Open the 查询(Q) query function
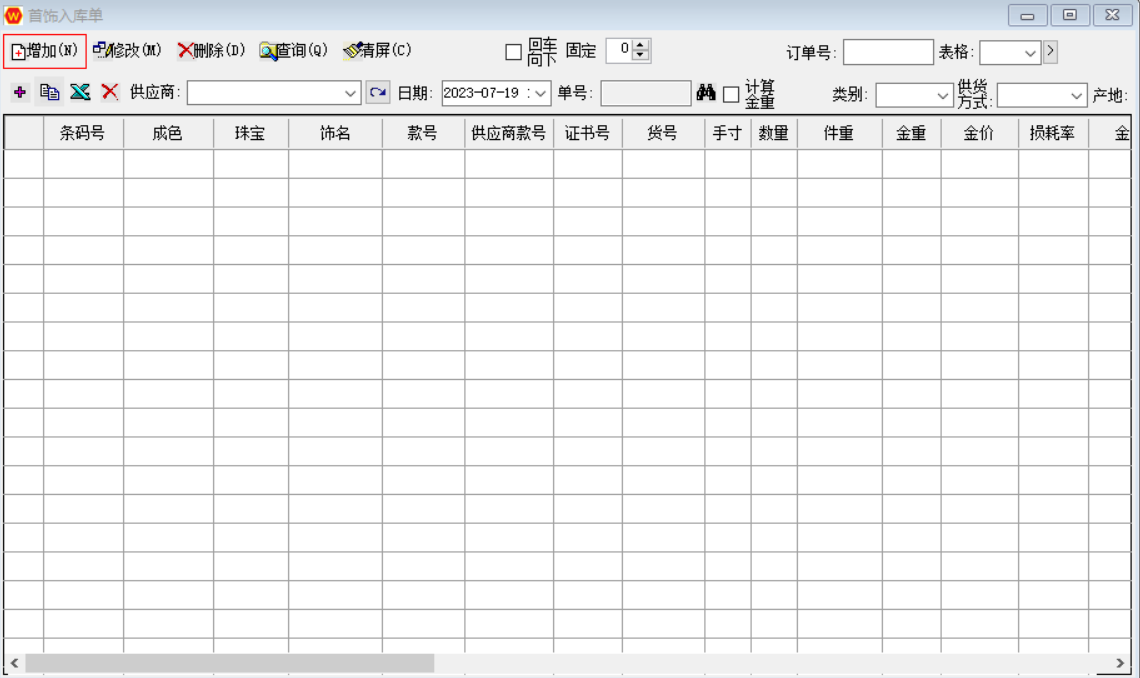 coord(294,51)
